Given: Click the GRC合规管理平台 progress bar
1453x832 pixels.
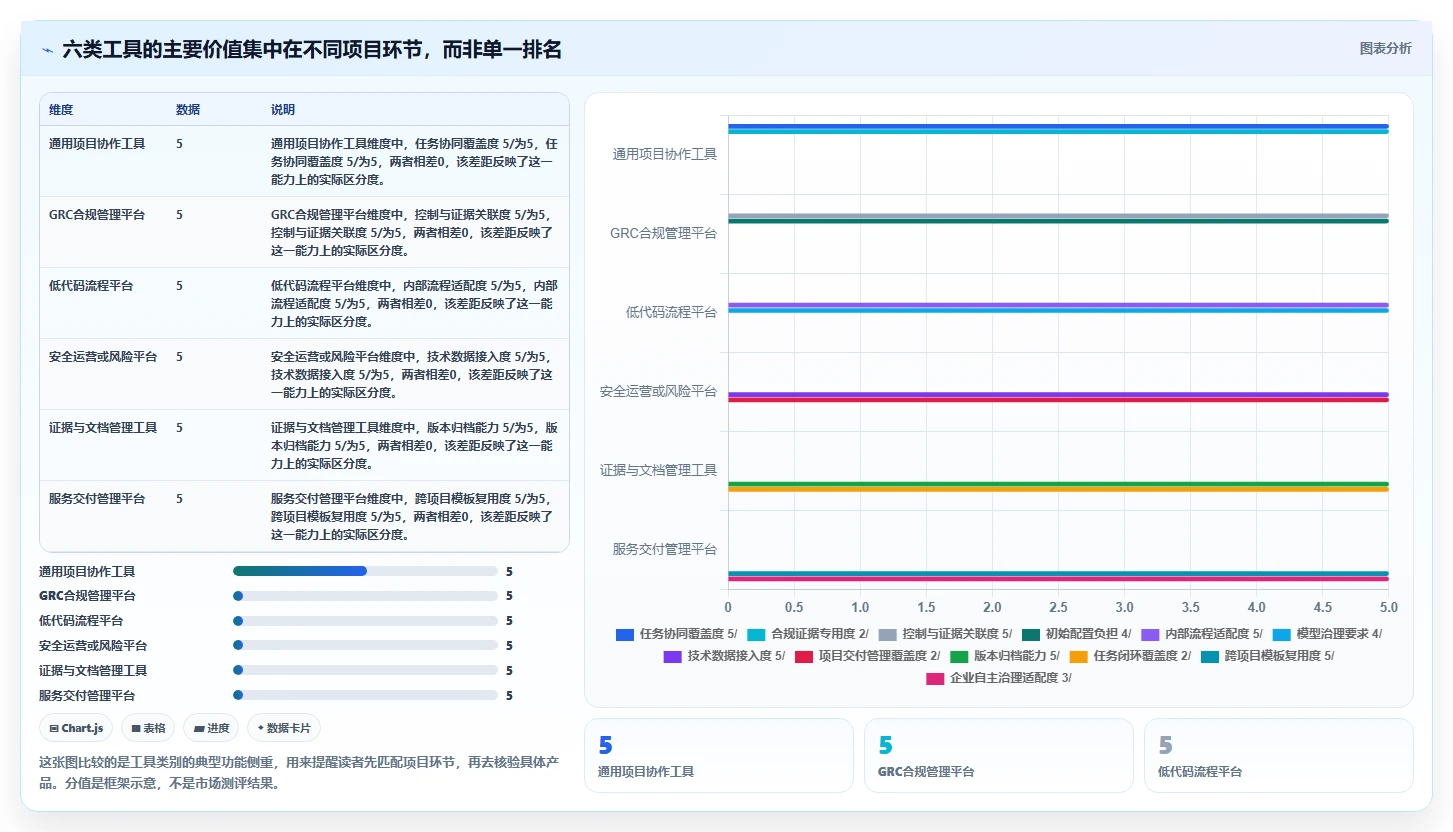Looking at the screenshot, I should [365, 596].
